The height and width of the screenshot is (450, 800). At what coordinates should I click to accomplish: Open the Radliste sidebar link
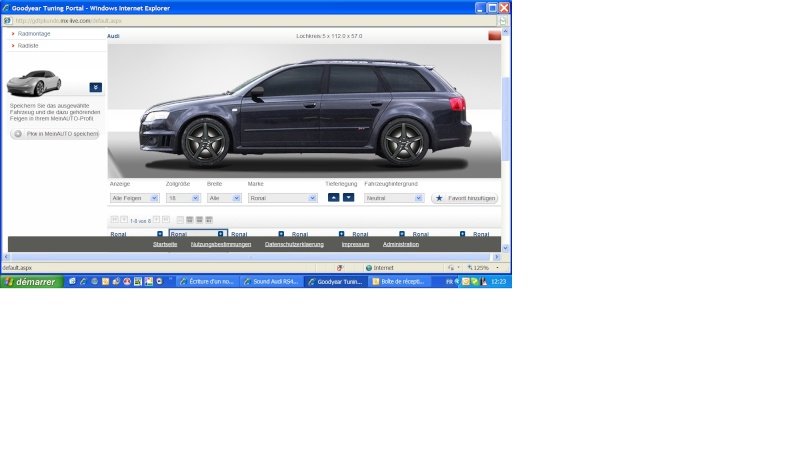pos(28,45)
